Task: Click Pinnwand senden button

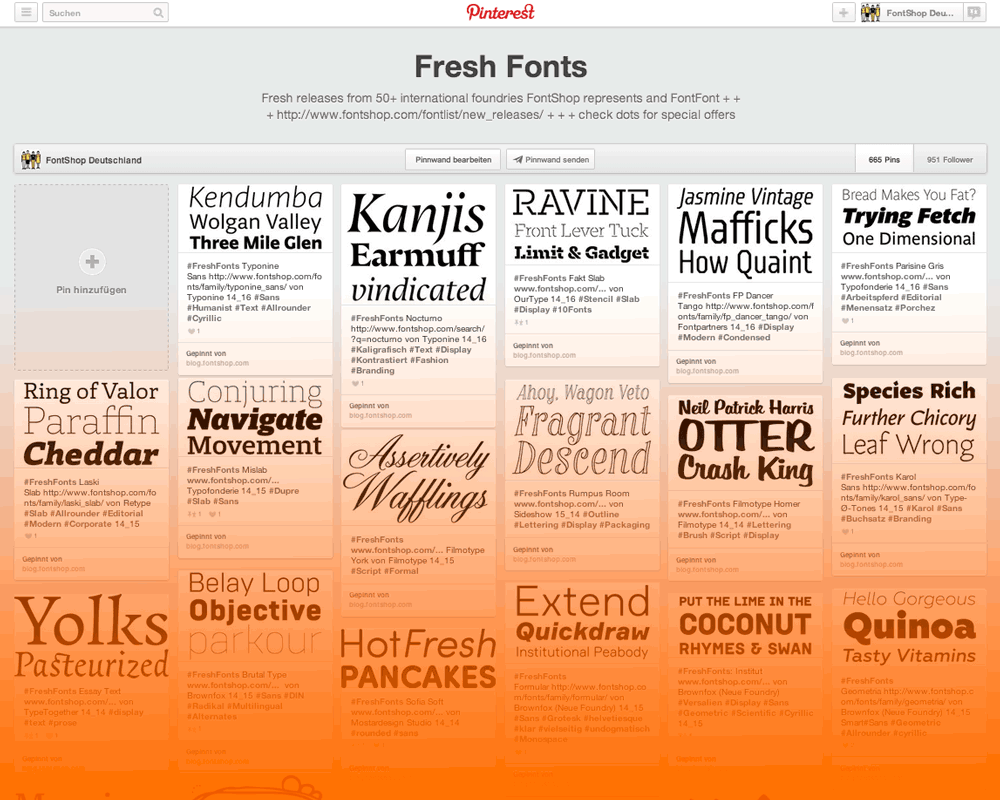Action: point(550,159)
